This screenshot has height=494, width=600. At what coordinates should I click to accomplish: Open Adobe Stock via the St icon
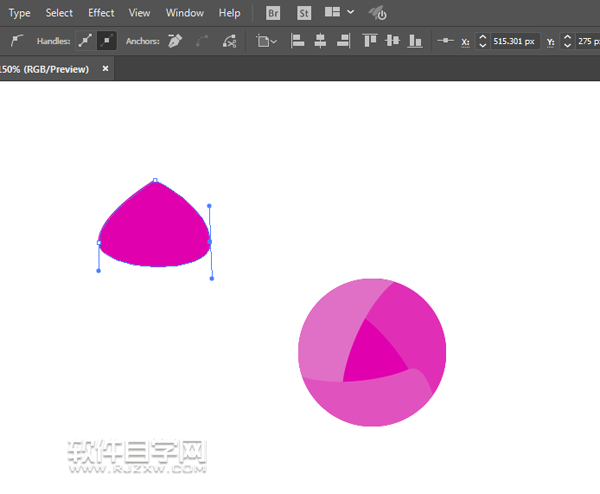point(305,13)
